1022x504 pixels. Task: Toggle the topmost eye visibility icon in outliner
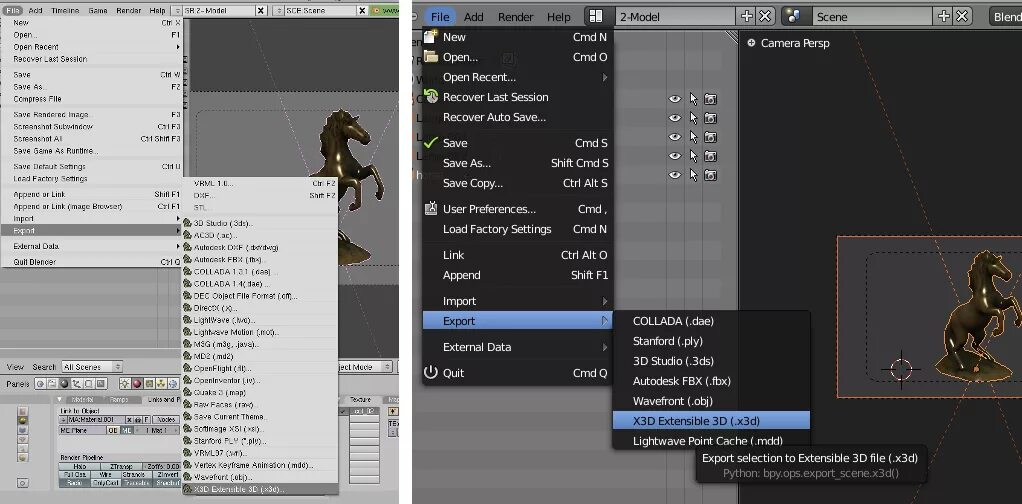click(675, 99)
